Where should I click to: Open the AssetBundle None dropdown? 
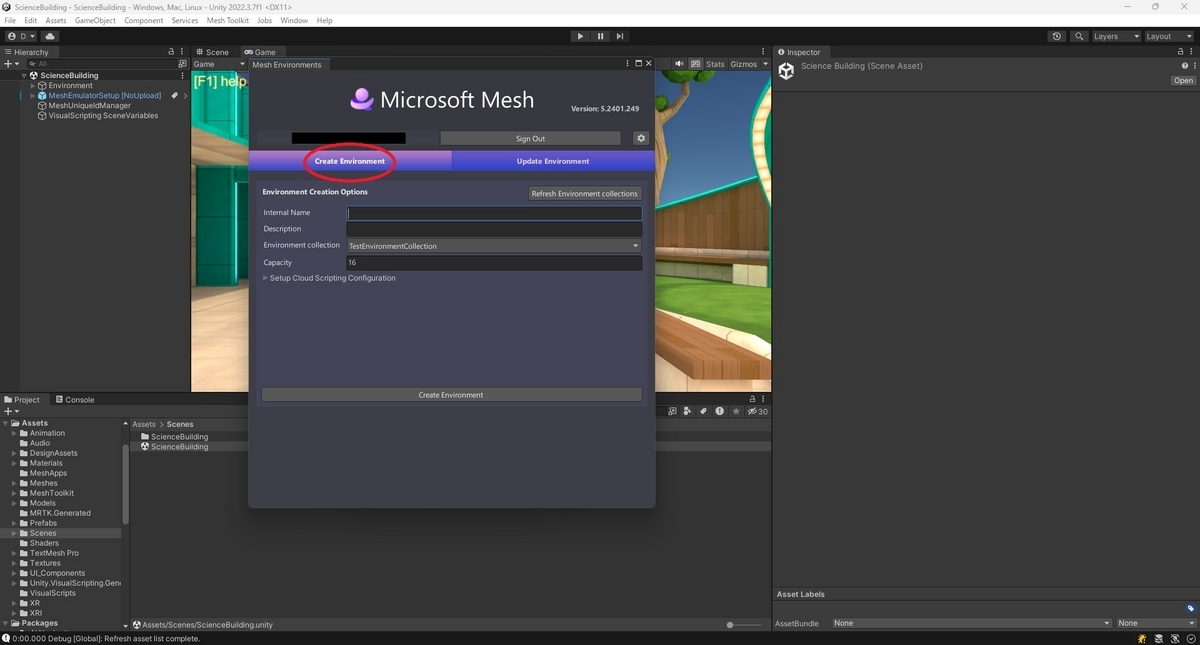click(x=971, y=623)
